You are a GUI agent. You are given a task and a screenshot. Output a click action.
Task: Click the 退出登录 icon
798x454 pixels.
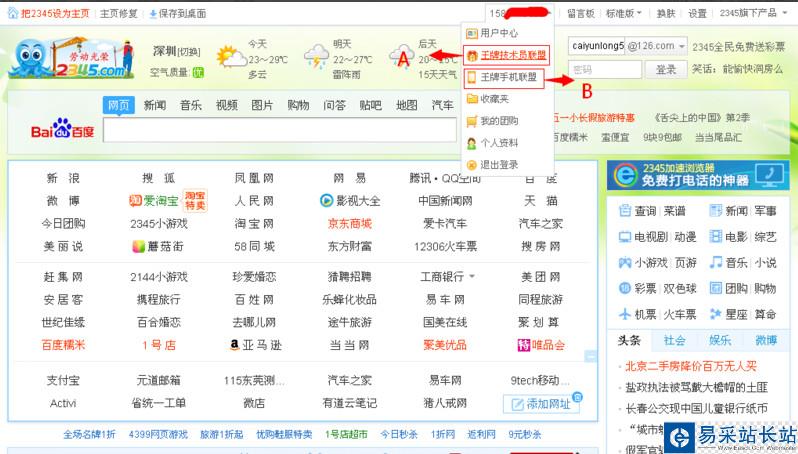472,165
